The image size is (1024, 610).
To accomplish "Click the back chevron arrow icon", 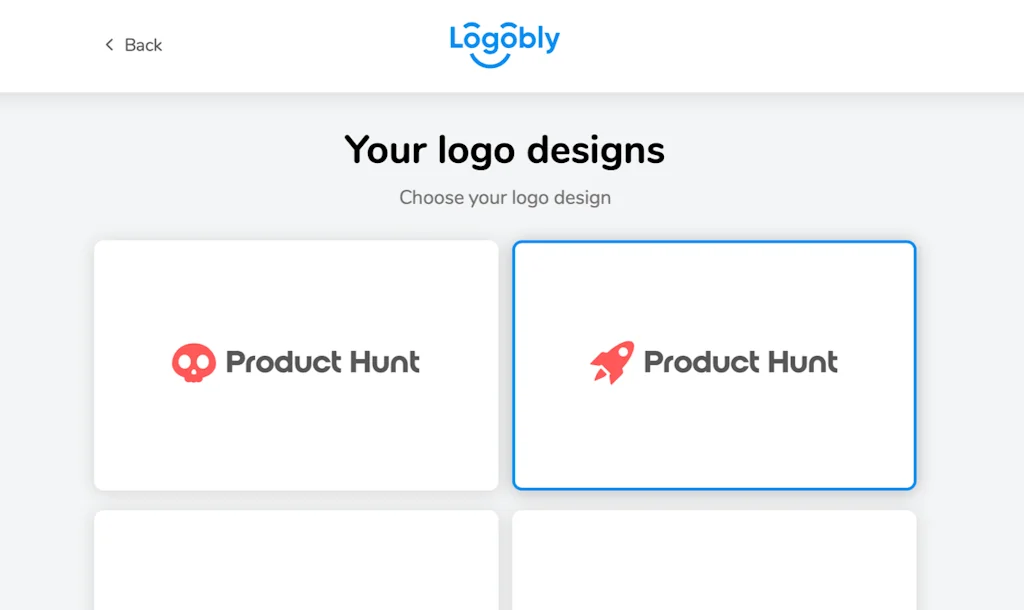I will 108,44.
